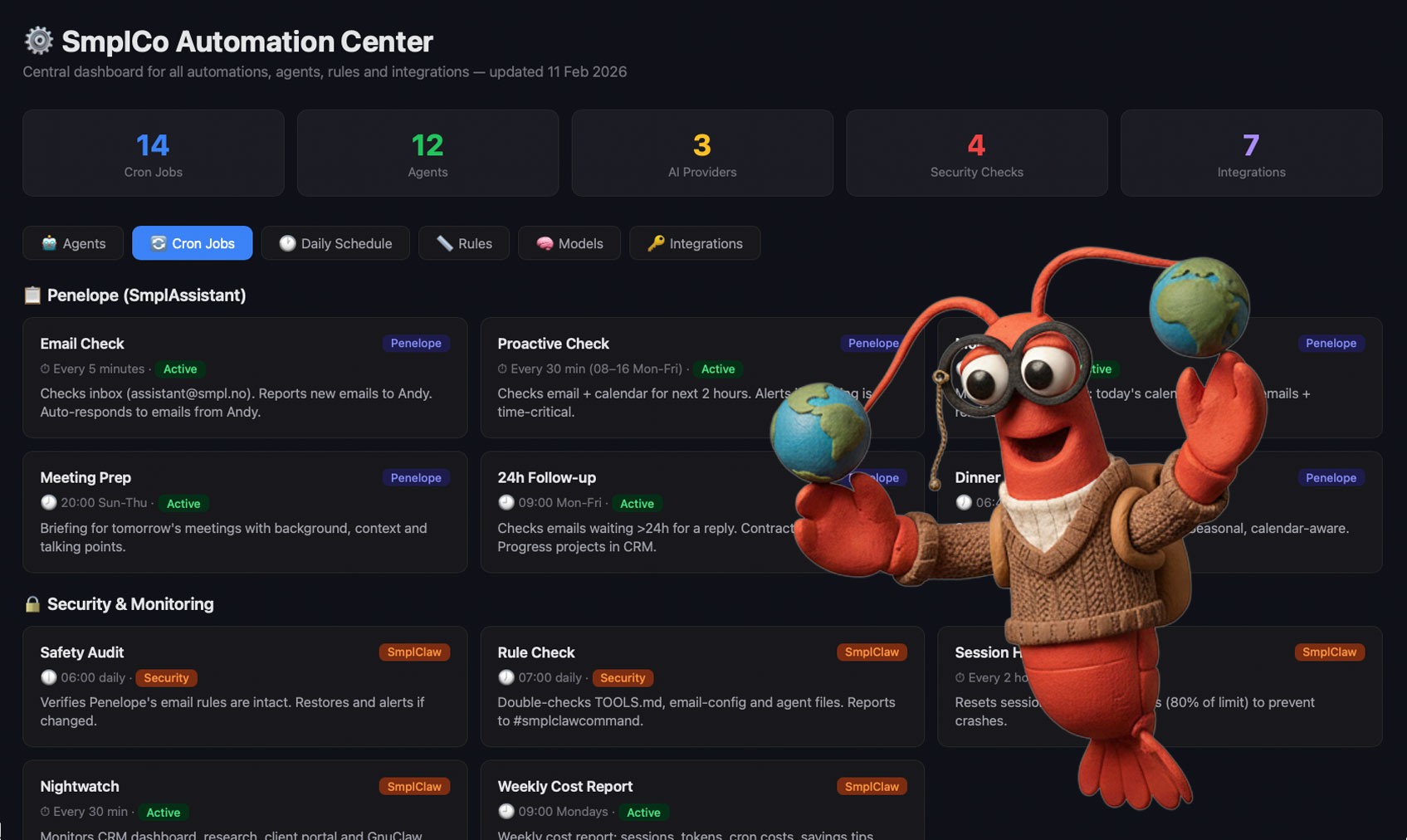Open the Integrations tab
The width and height of the screenshot is (1407, 840).
pos(695,243)
